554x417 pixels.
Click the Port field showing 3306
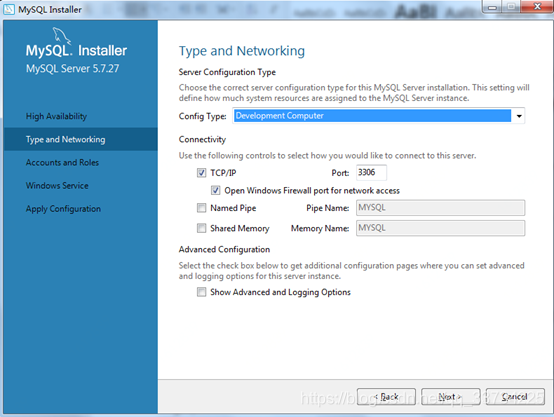coord(371,172)
